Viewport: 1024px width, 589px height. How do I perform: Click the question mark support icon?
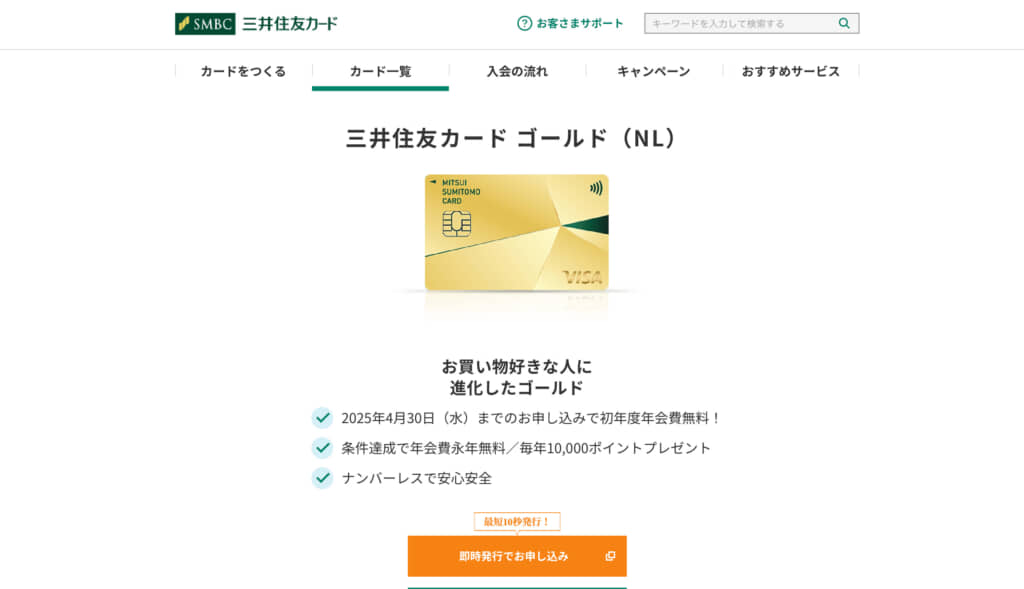click(x=524, y=24)
